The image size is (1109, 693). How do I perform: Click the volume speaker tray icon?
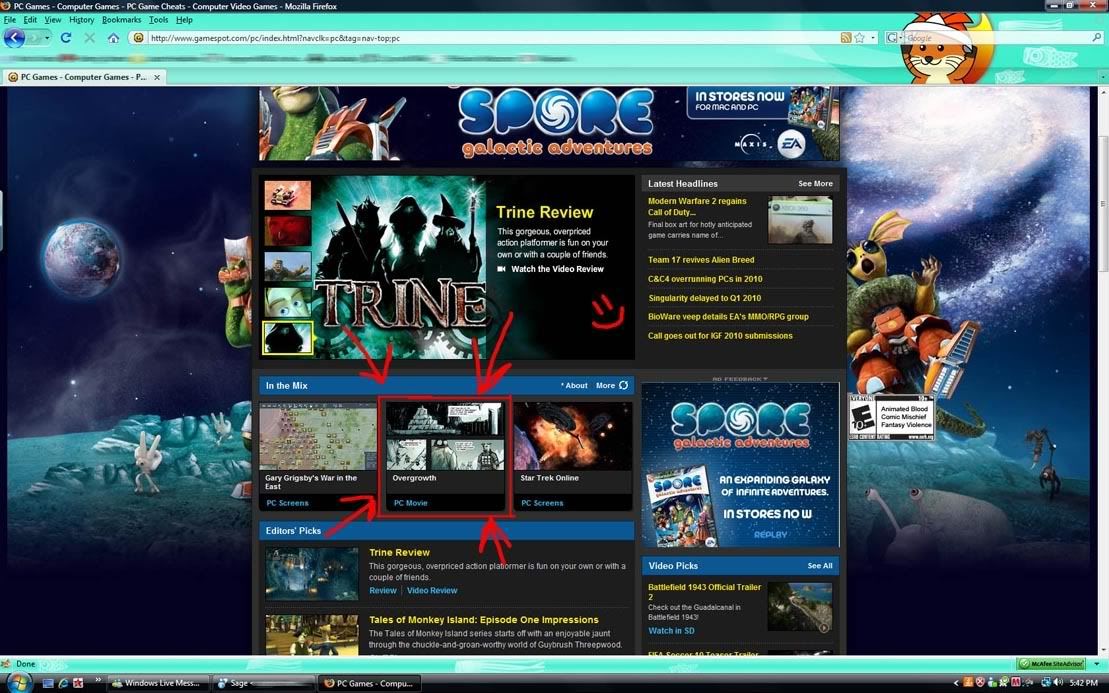tap(1058, 682)
